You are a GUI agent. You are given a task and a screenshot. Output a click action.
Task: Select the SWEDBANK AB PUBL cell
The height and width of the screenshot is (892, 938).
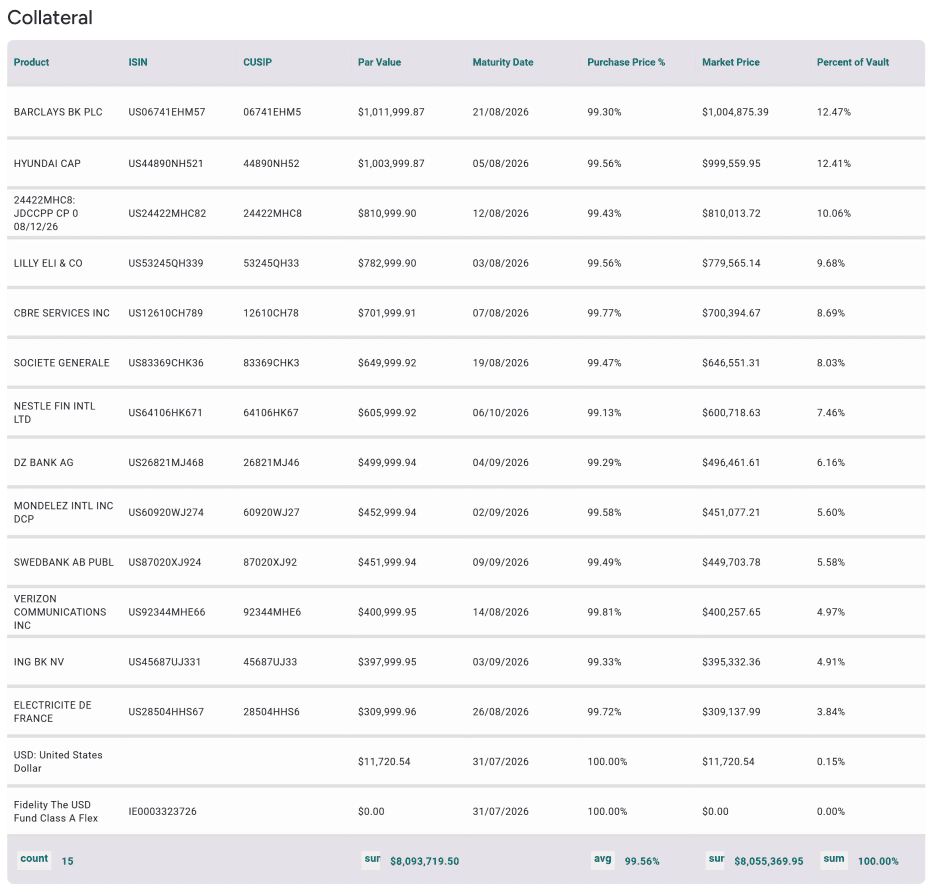[x=63, y=562]
